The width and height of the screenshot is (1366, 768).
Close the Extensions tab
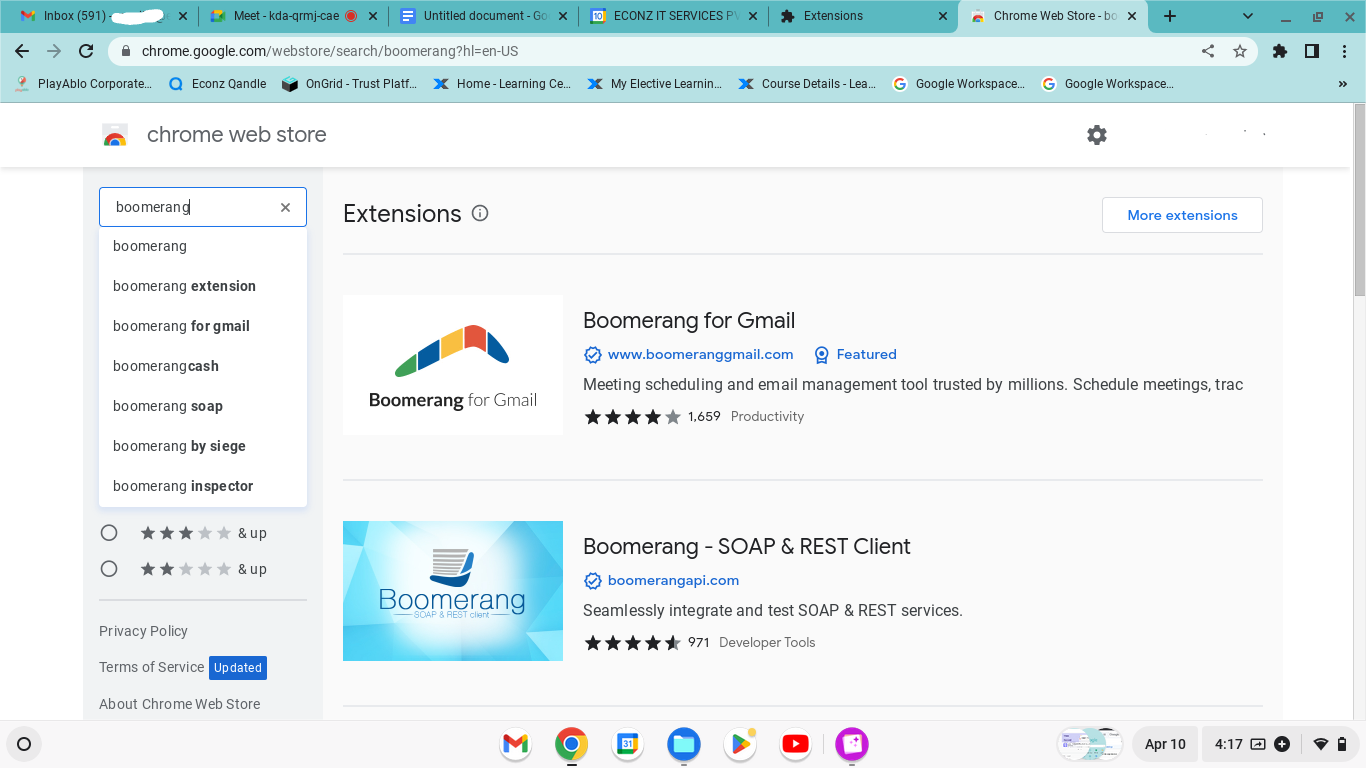[x=943, y=16]
